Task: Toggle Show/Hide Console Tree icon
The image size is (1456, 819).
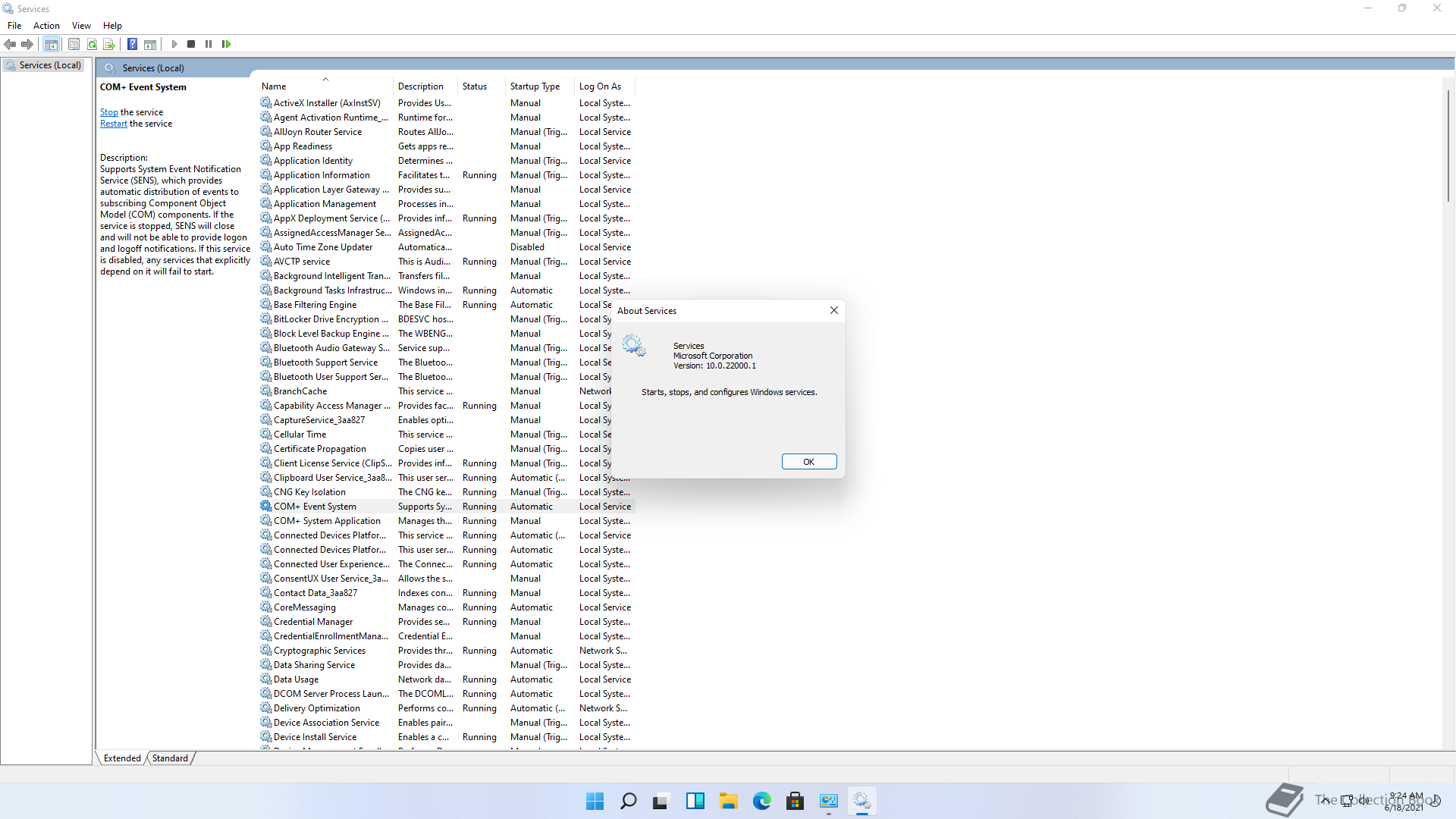Action: (x=52, y=44)
